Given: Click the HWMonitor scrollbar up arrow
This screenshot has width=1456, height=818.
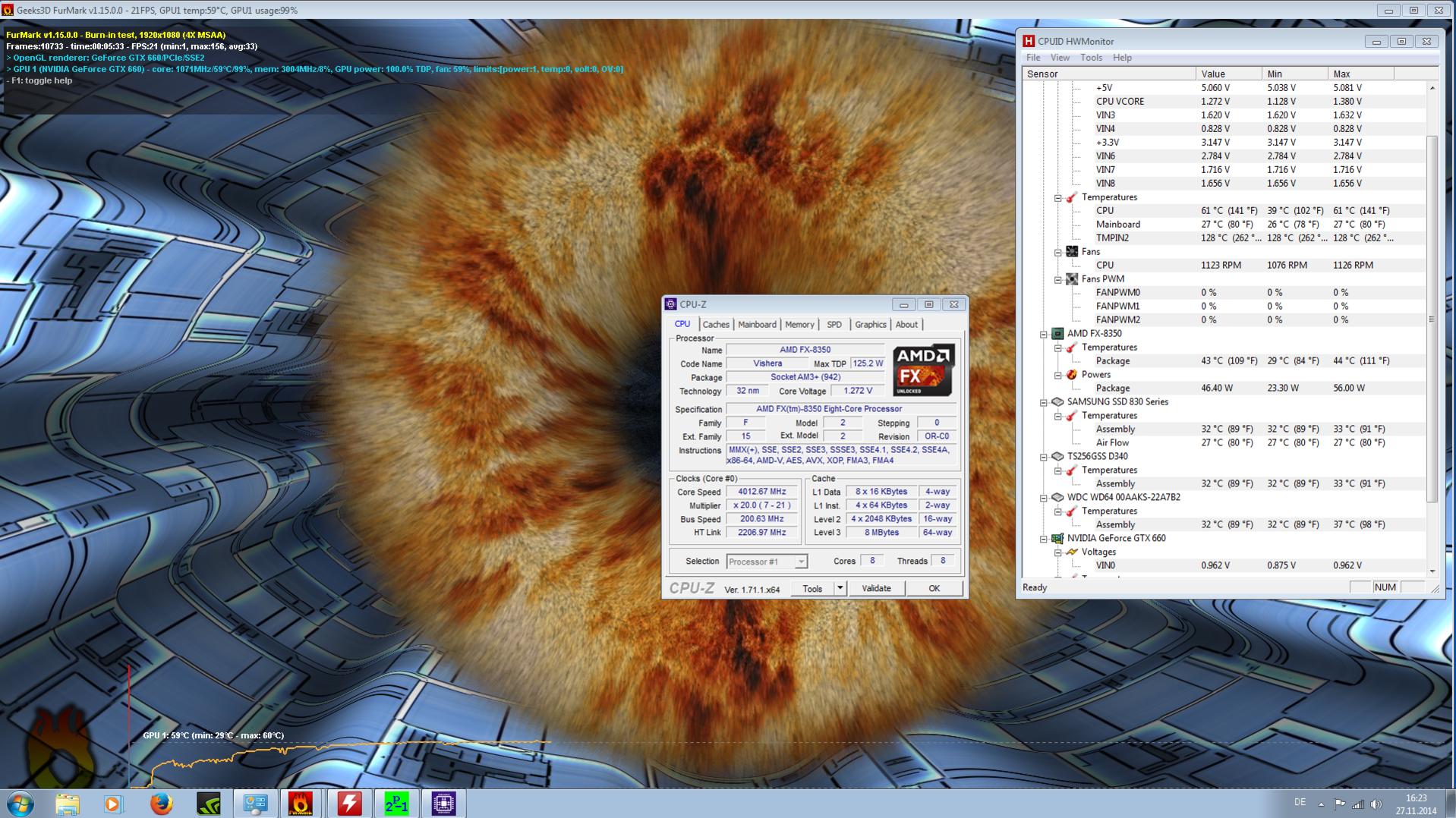Looking at the screenshot, I should pos(1432,87).
